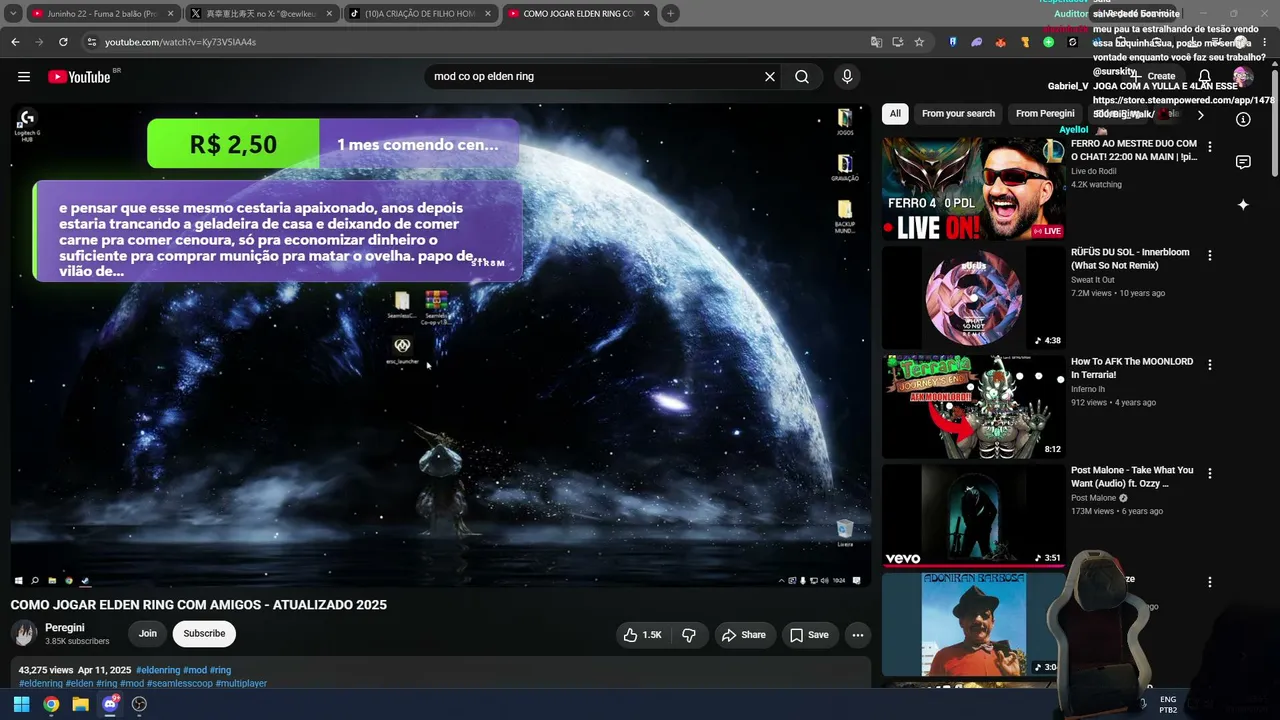Click the install app icon in address bar
1280x720 pixels.
[898, 42]
